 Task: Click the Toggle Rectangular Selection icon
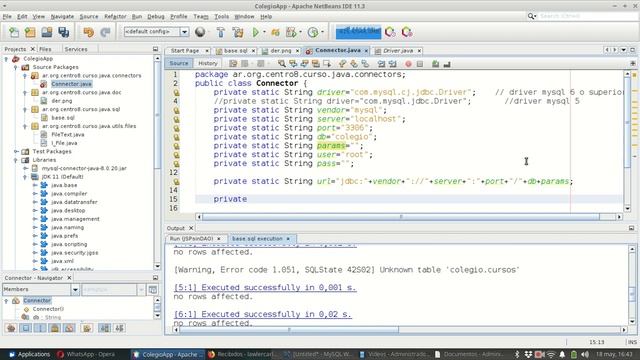327,64
